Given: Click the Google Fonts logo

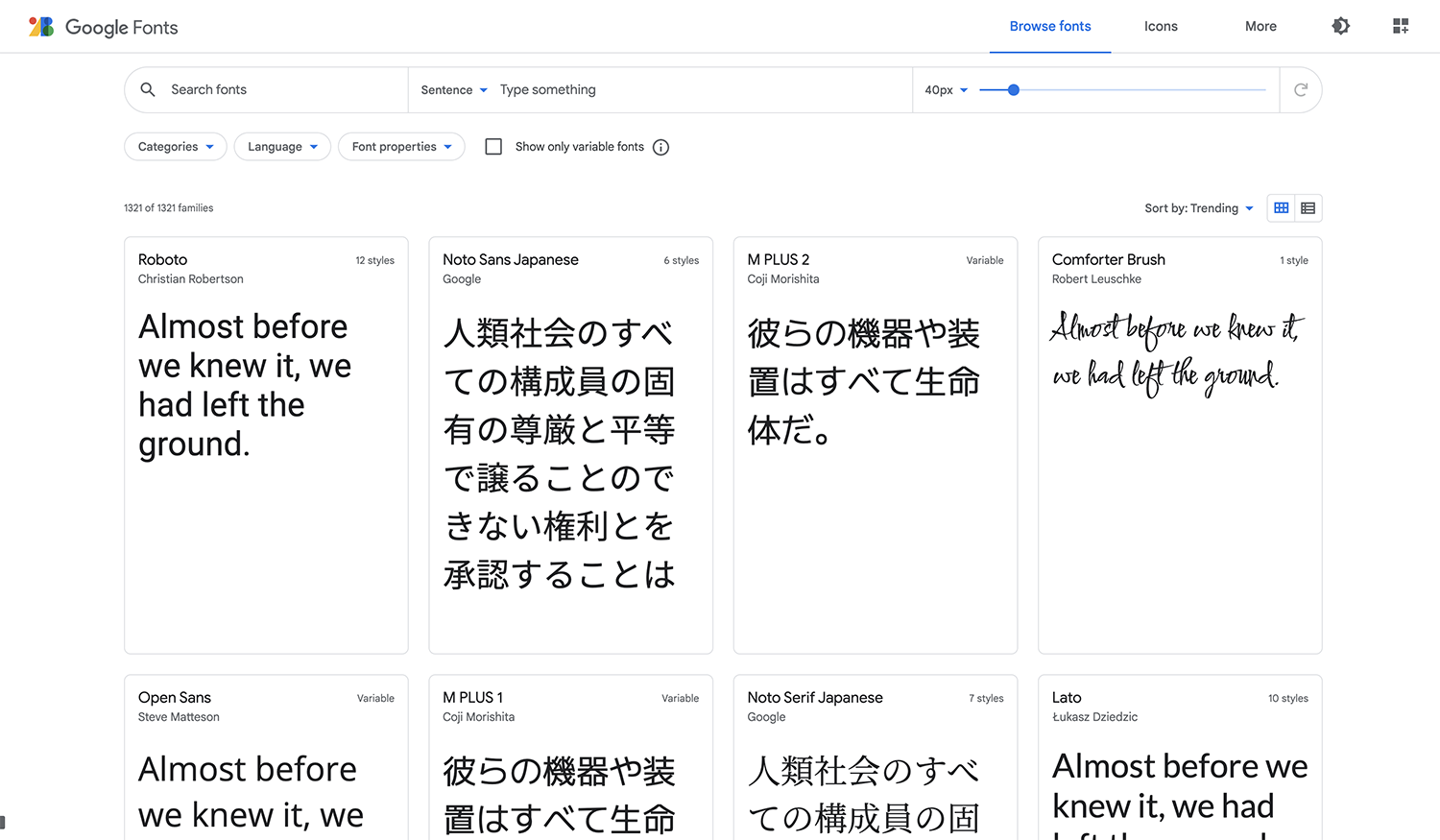Looking at the screenshot, I should click(x=104, y=27).
